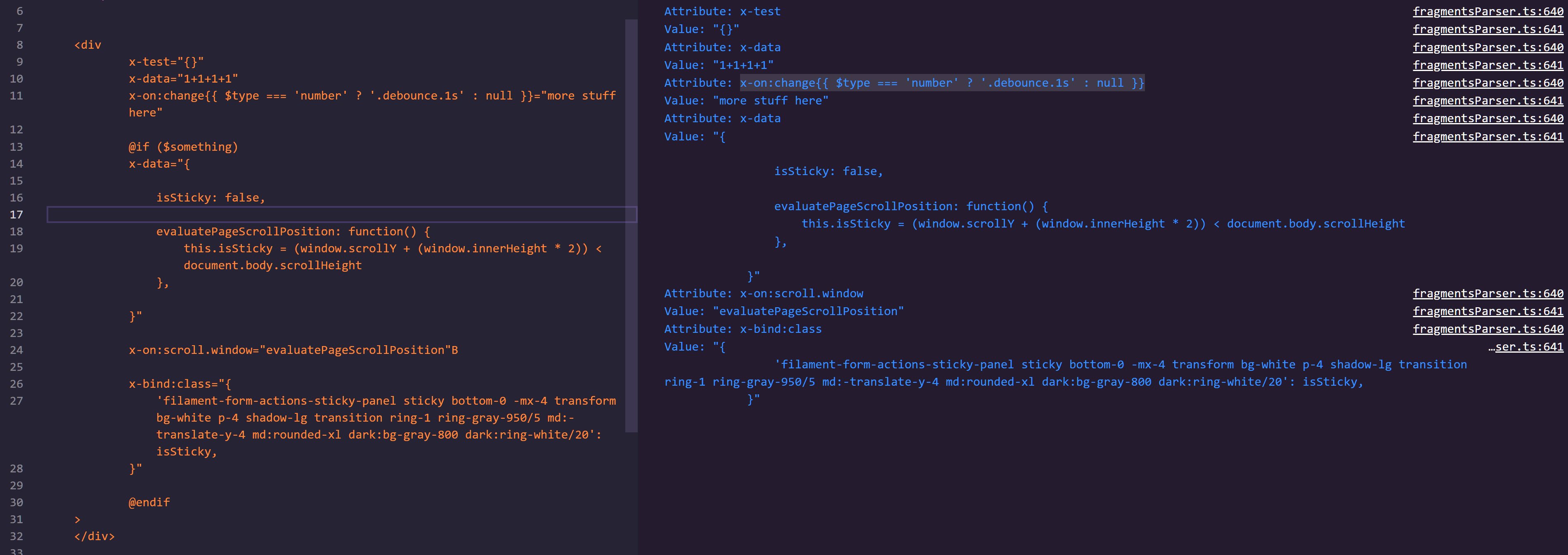The width and height of the screenshot is (1568, 555).
Task: Open fragmentsParser.ts:640 link beside Attribute x-test
Action: click(x=1487, y=11)
